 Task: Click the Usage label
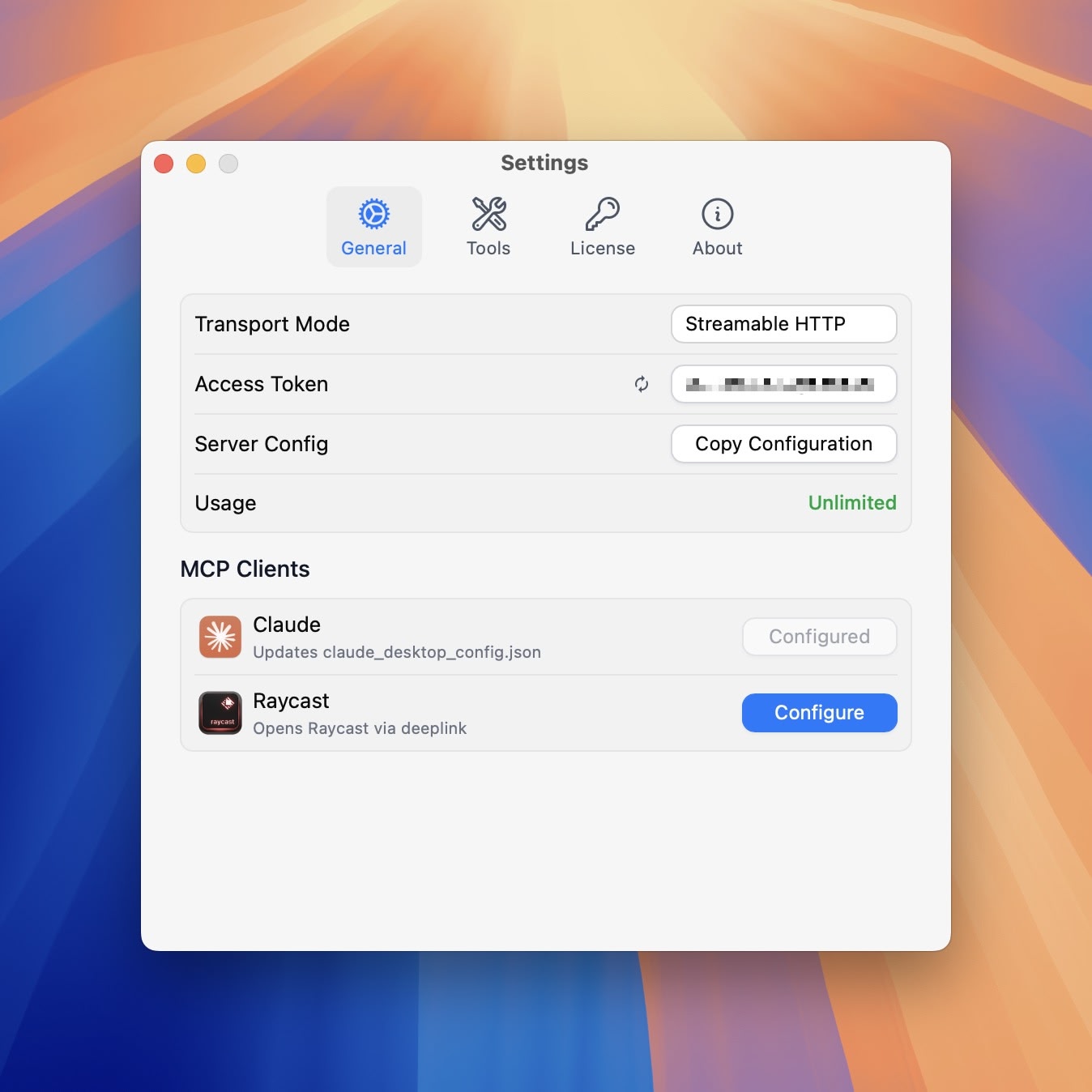tap(226, 503)
